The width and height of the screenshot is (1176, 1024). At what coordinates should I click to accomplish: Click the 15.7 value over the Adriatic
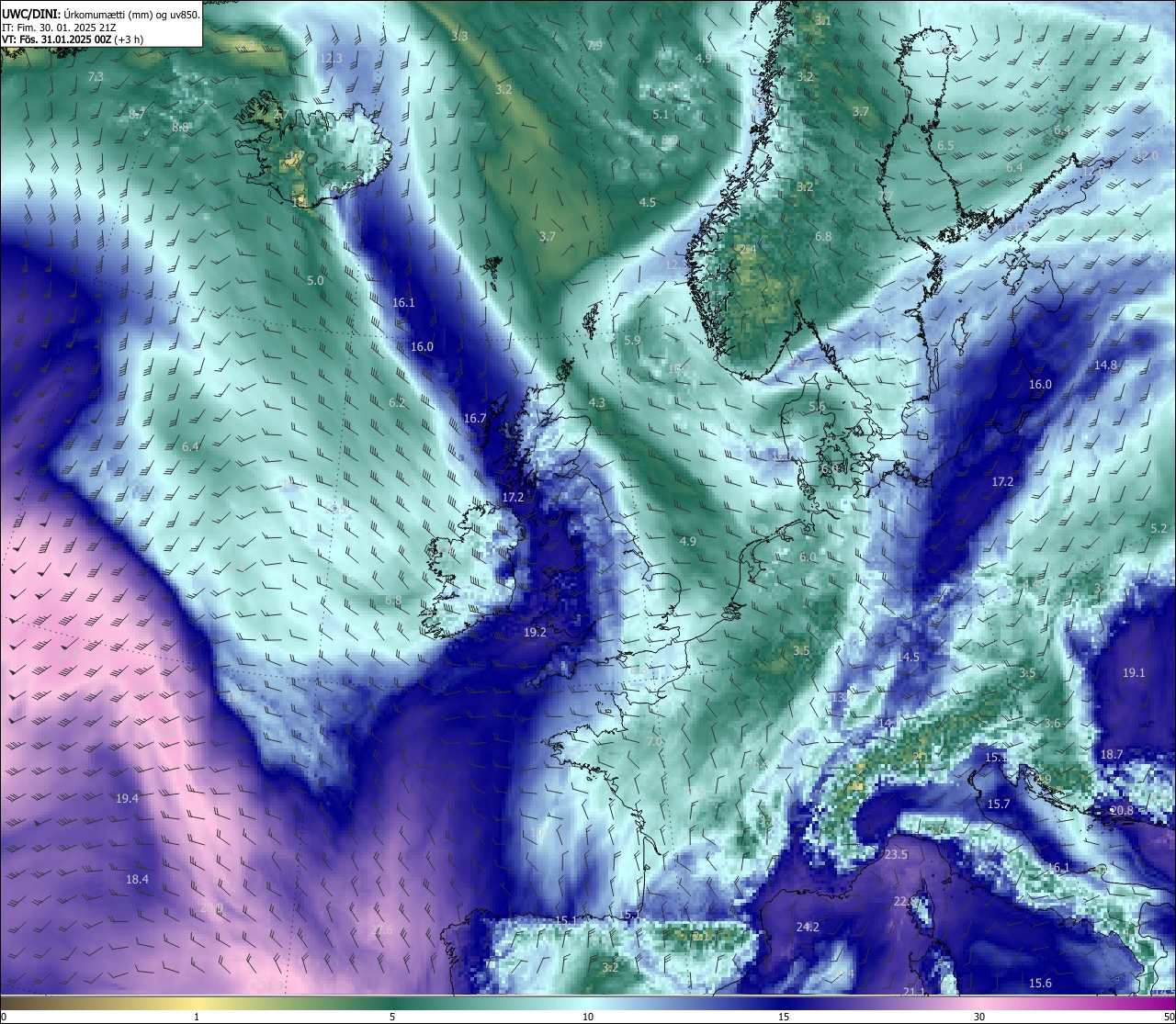pyautogui.click(x=998, y=804)
